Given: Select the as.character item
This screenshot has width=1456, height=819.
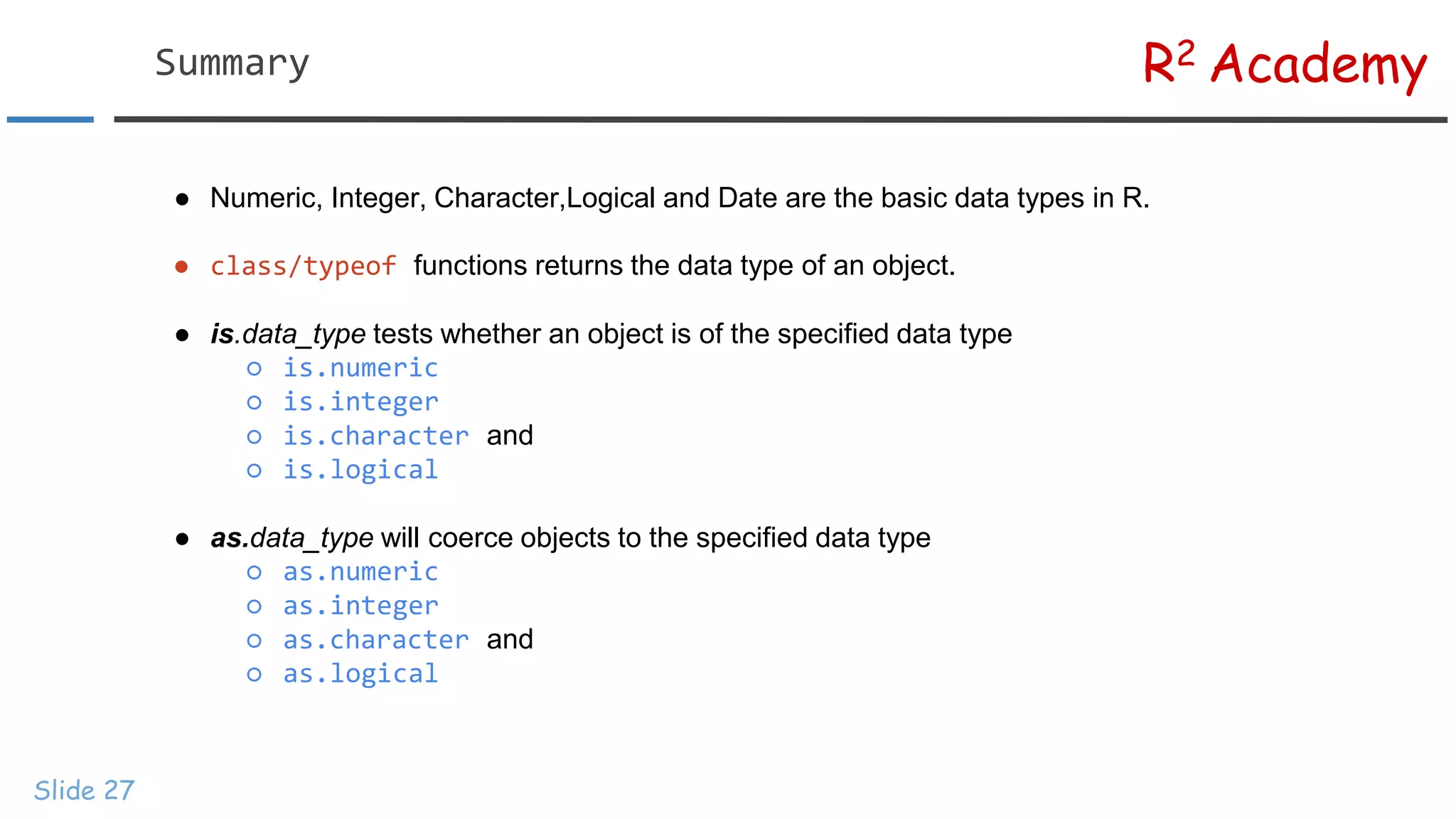Looking at the screenshot, I should click(376, 640).
